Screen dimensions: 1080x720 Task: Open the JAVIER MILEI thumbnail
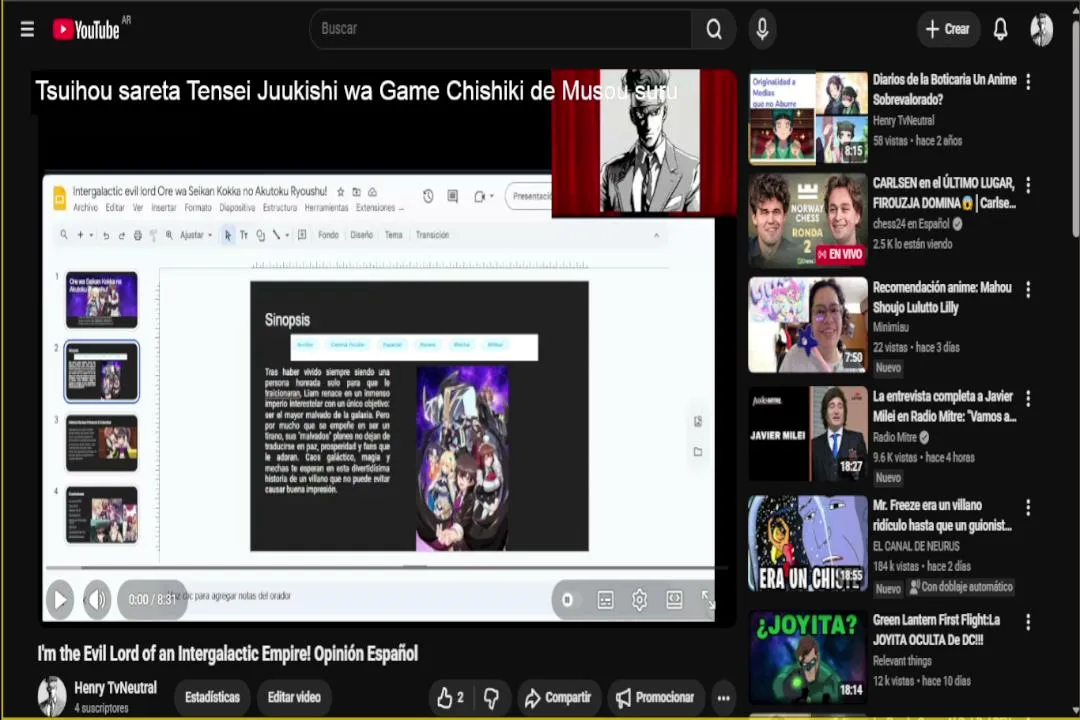click(x=808, y=433)
